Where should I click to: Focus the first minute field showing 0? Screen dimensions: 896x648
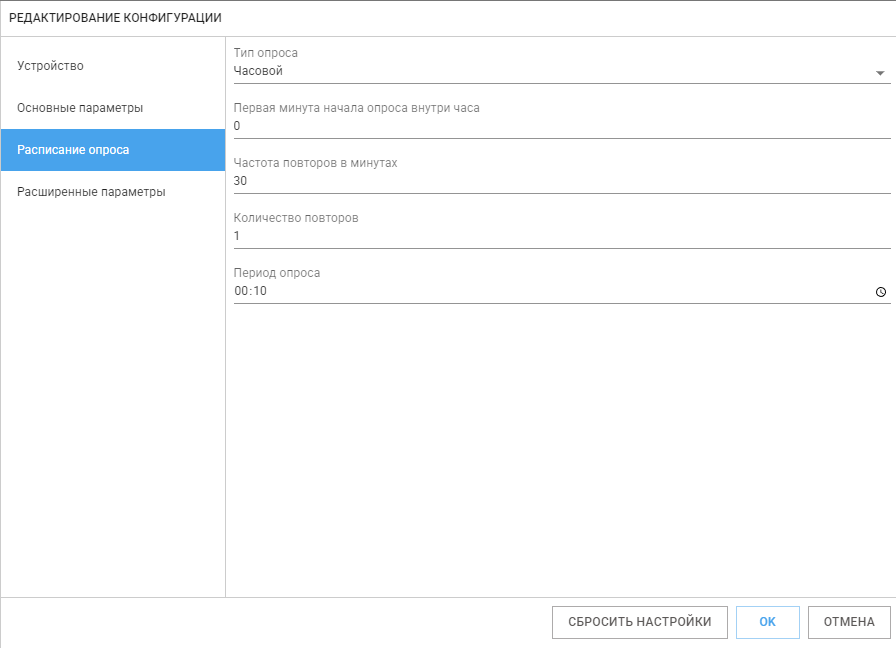click(562, 126)
